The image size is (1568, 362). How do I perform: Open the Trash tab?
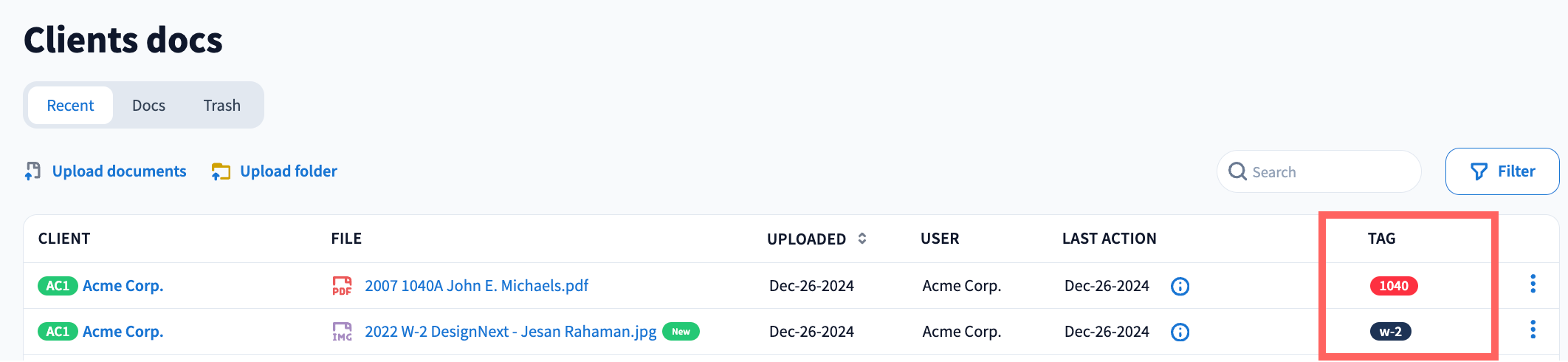pos(222,106)
